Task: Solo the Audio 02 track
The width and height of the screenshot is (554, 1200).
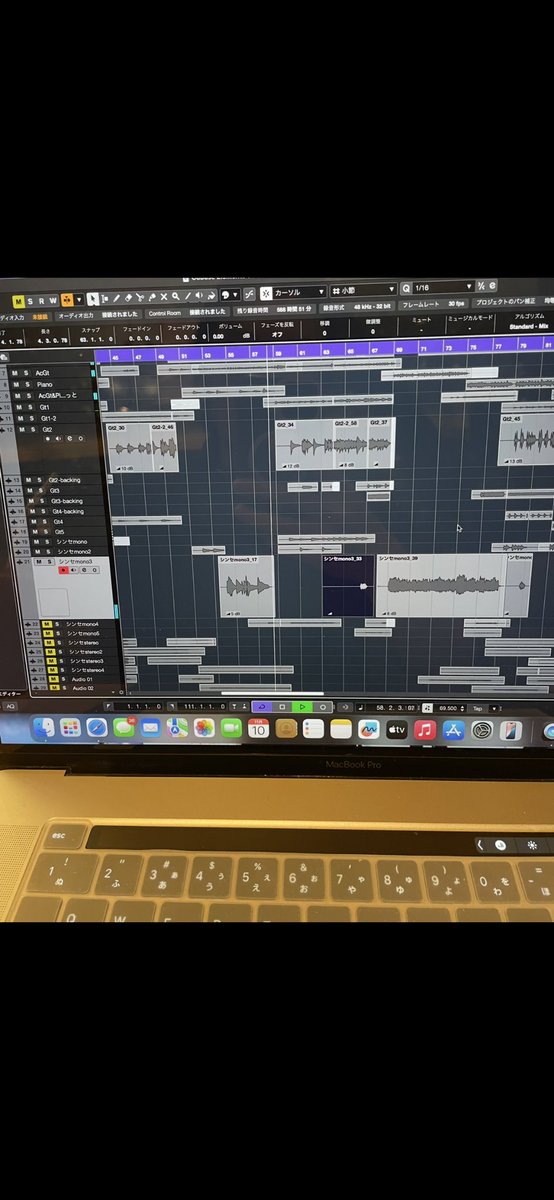Action: (x=64, y=688)
